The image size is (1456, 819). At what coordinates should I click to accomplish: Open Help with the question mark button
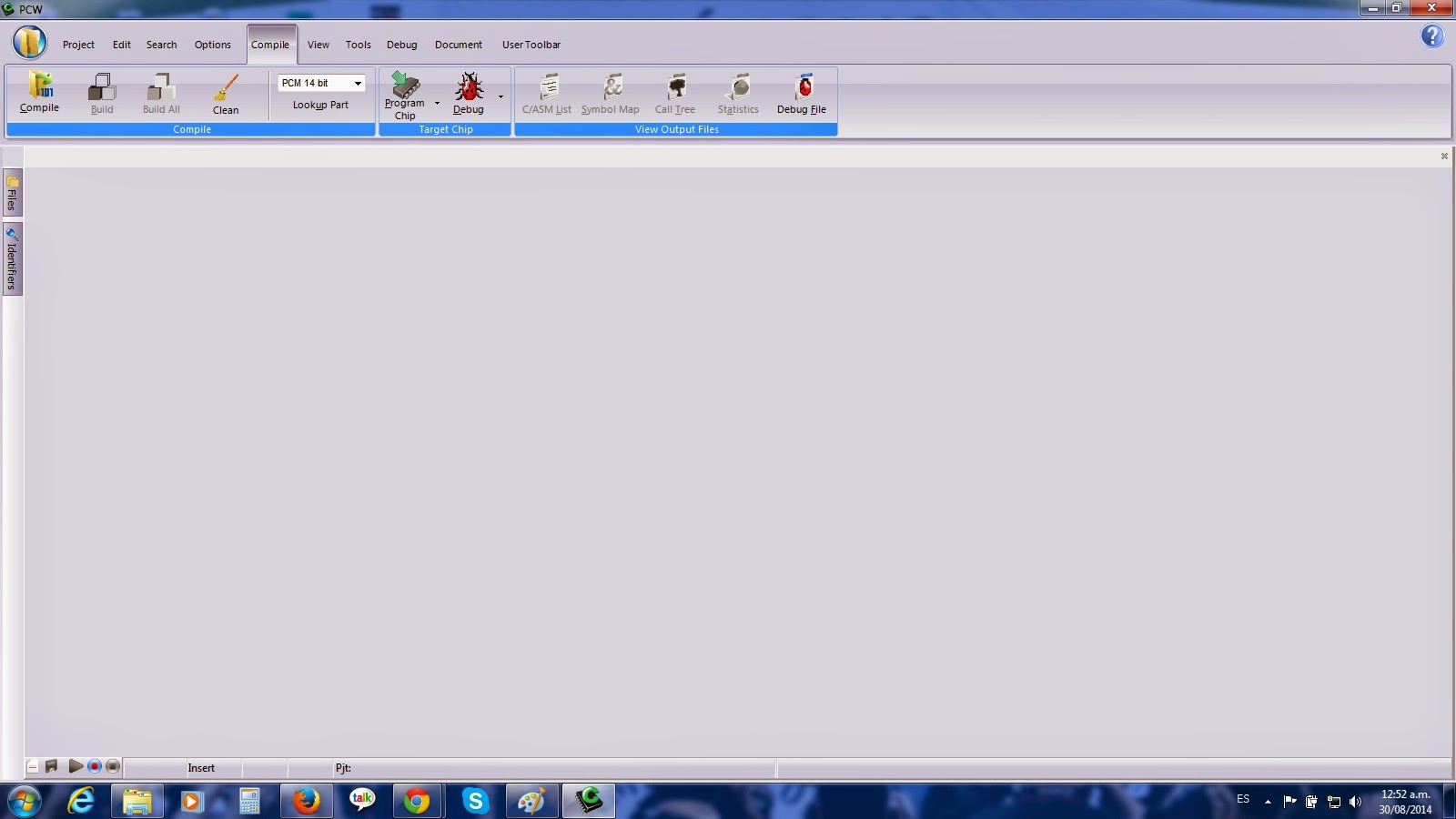click(1432, 35)
